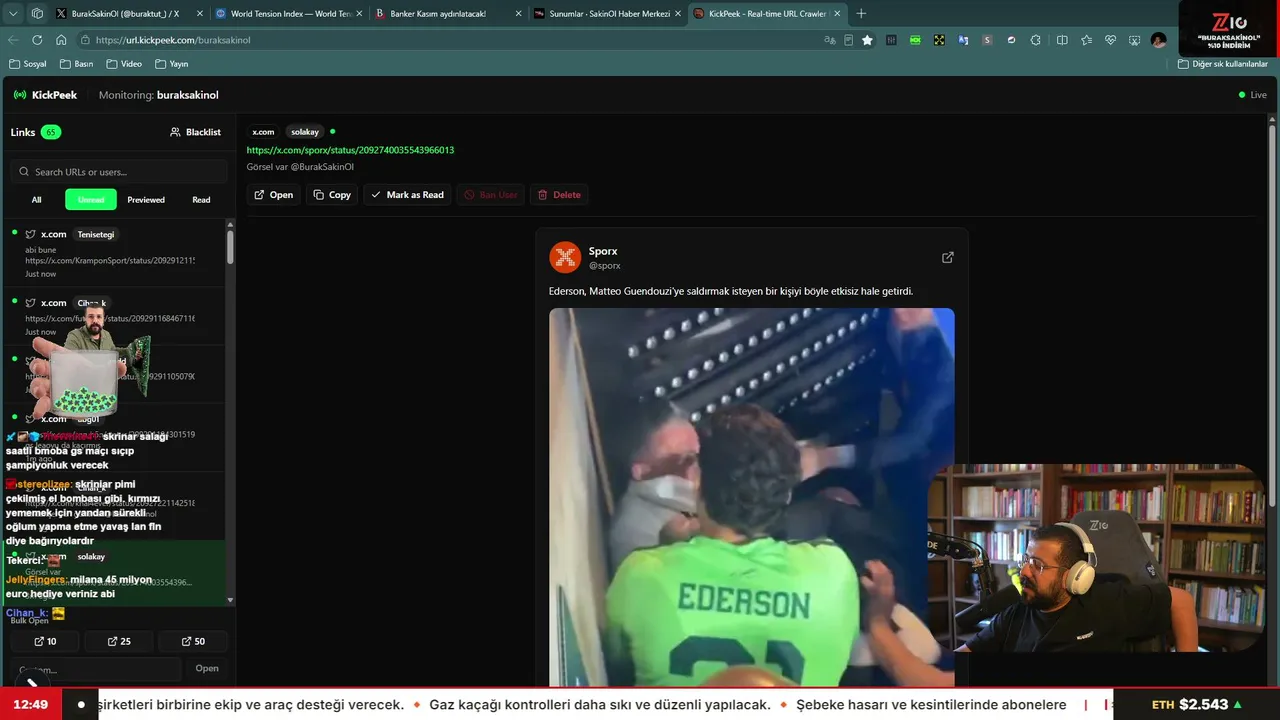Viewport: 1280px width, 720px height.
Task: Open the reader view icon in address bar
Action: (x=848, y=40)
